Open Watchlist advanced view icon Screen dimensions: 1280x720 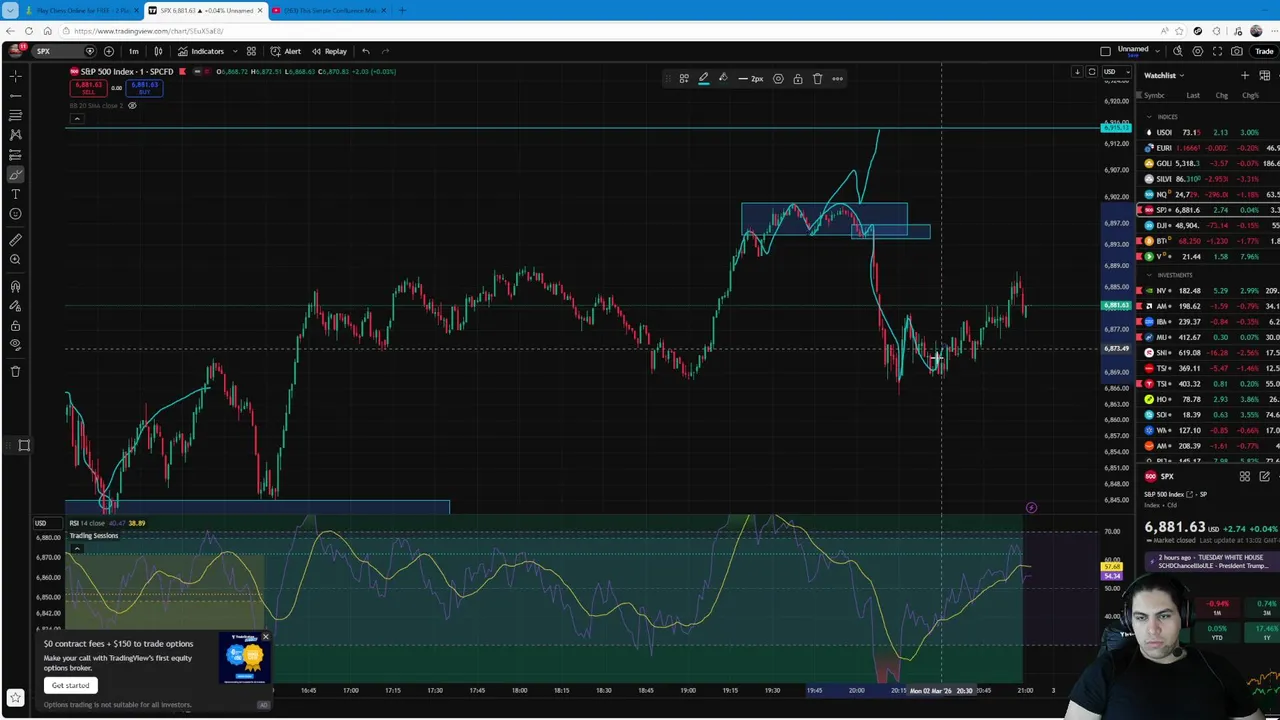coord(1265,75)
